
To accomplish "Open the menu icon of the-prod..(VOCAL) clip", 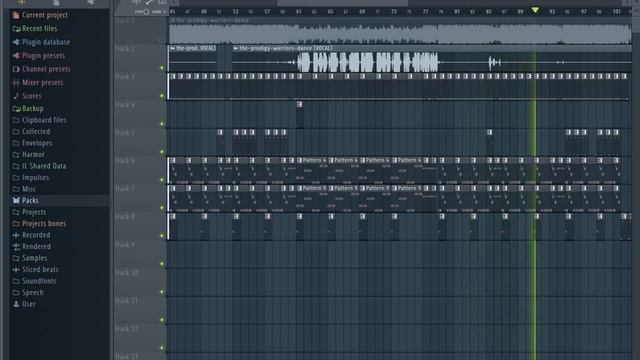I will [x=173, y=49].
